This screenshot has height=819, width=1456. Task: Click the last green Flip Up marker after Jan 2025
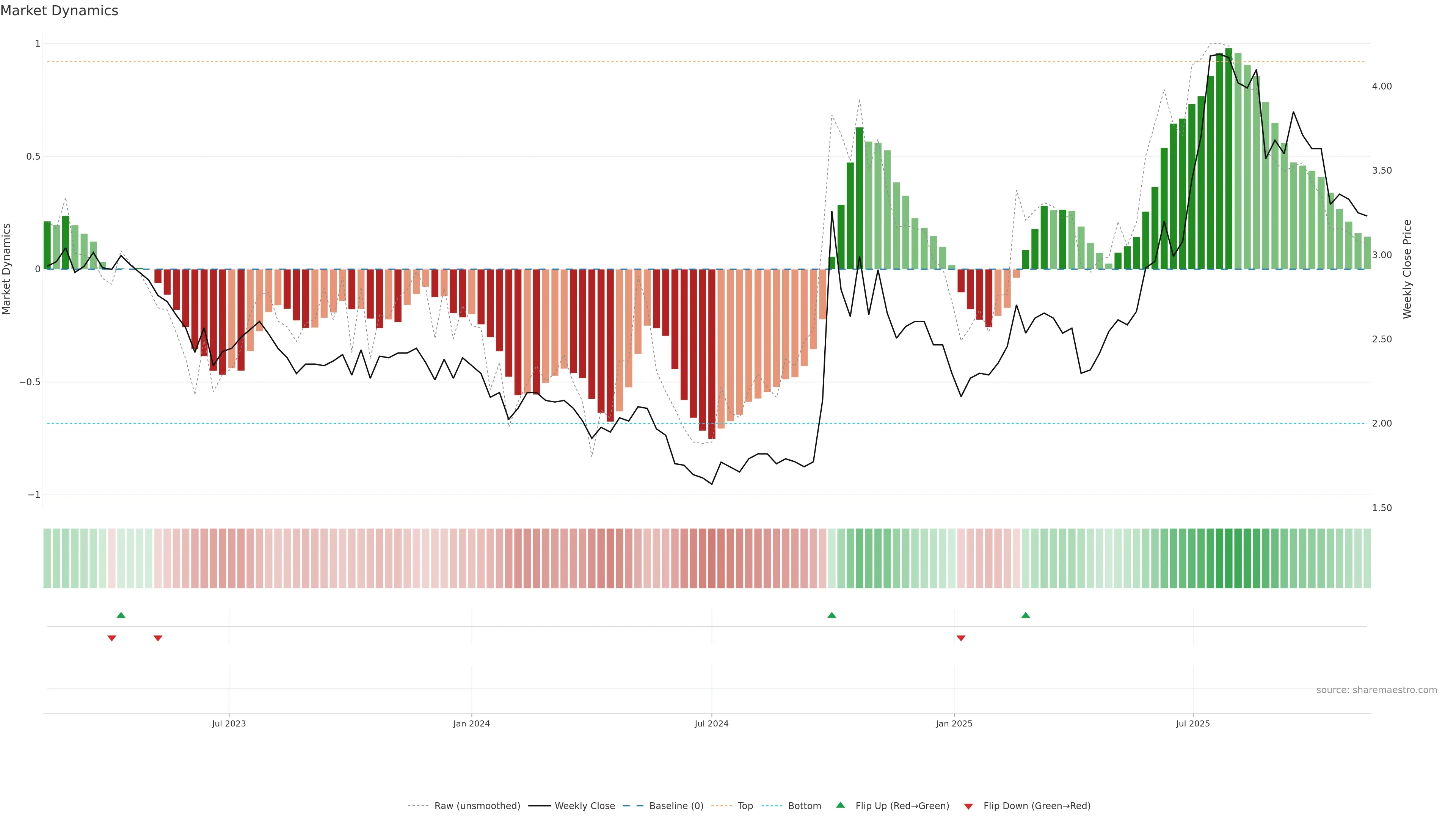click(1025, 615)
